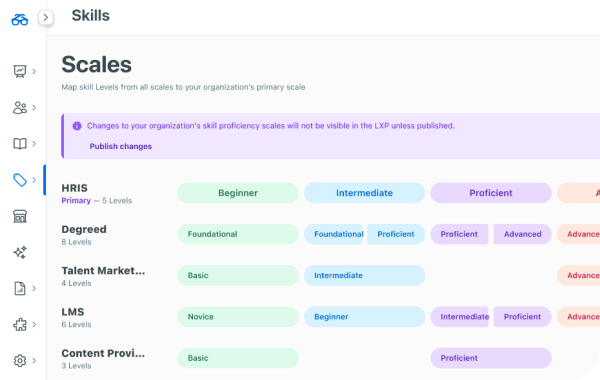Click the Skills header title

click(x=91, y=16)
